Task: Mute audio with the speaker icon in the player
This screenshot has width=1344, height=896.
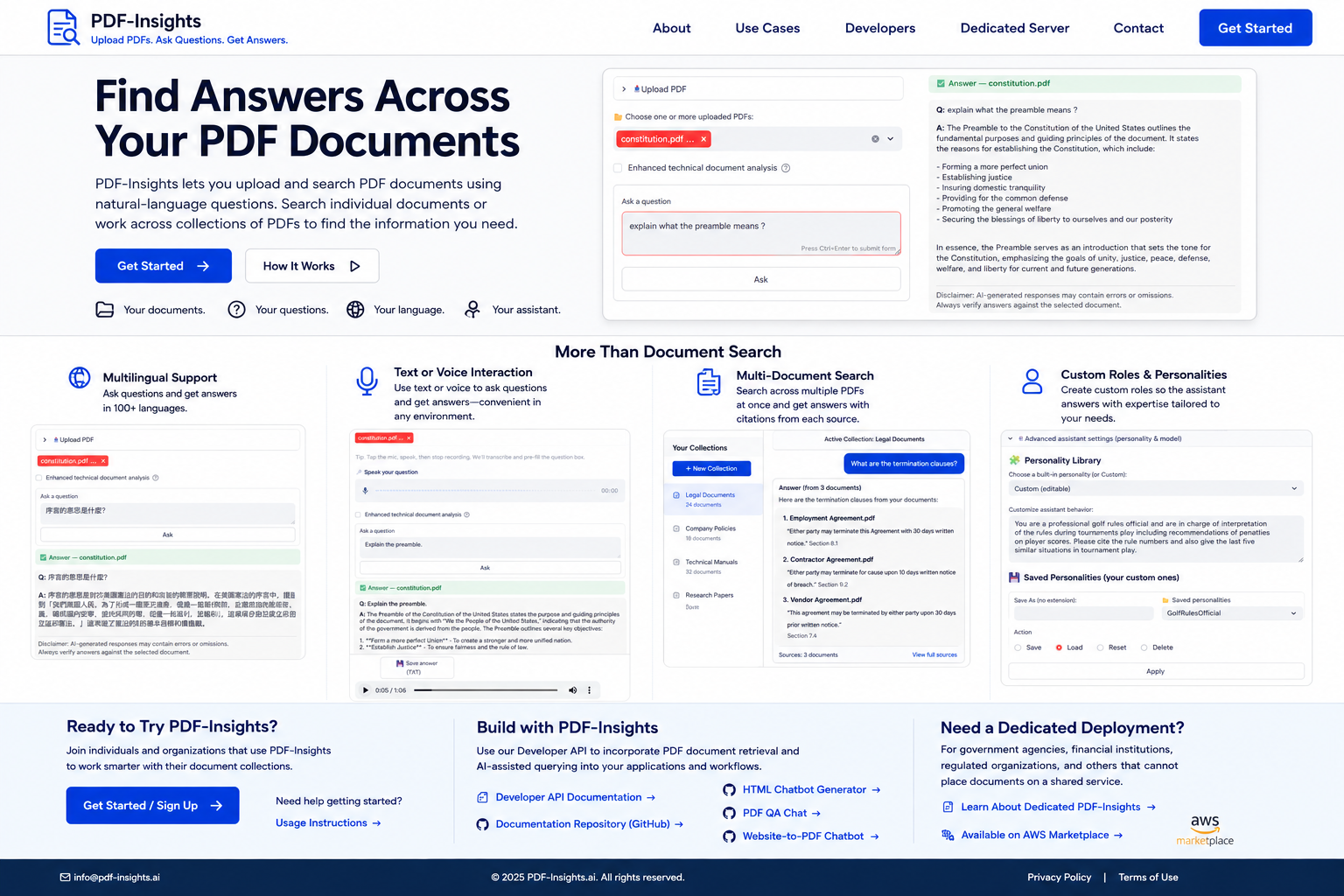Action: tap(573, 690)
